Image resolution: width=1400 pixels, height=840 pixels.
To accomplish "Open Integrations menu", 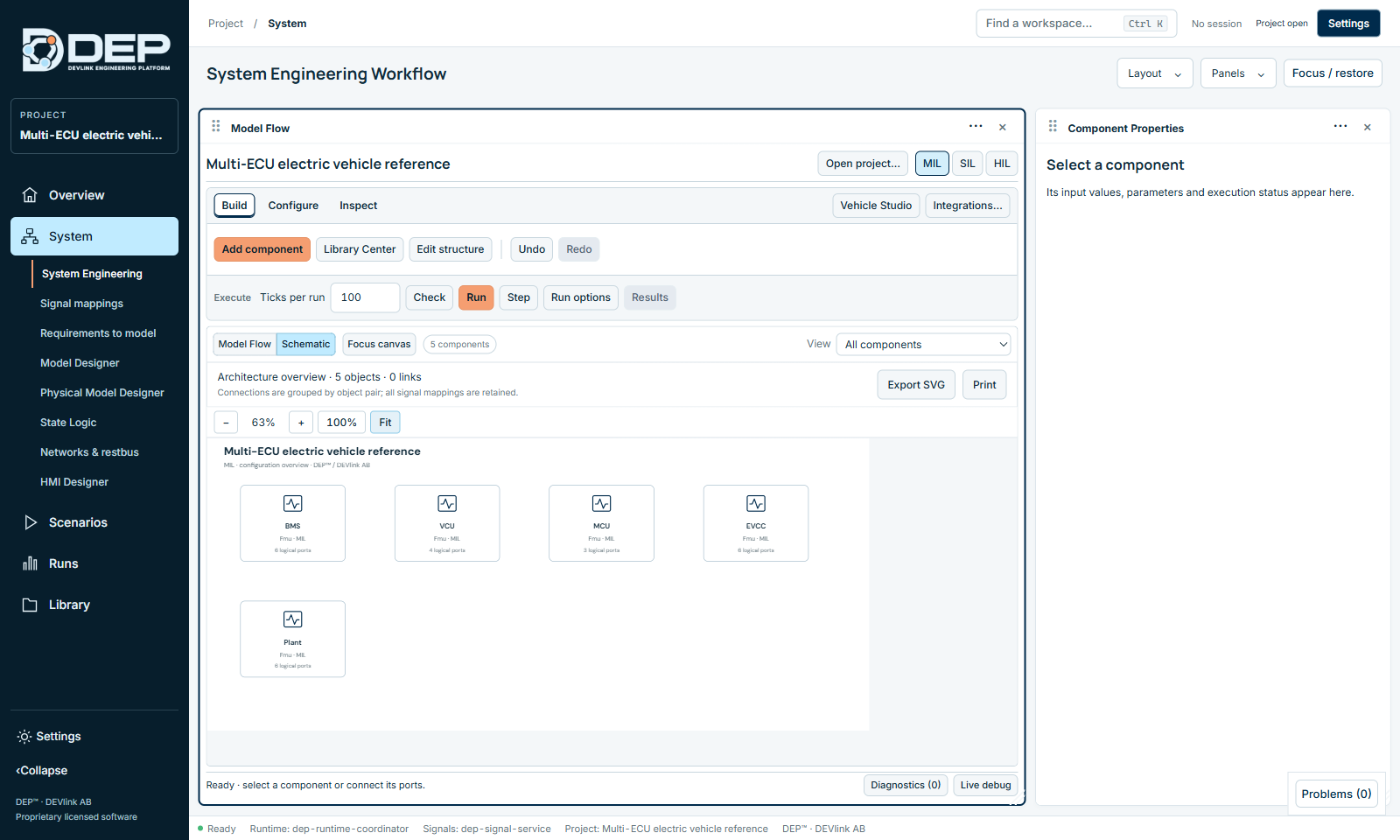I will pos(968,206).
